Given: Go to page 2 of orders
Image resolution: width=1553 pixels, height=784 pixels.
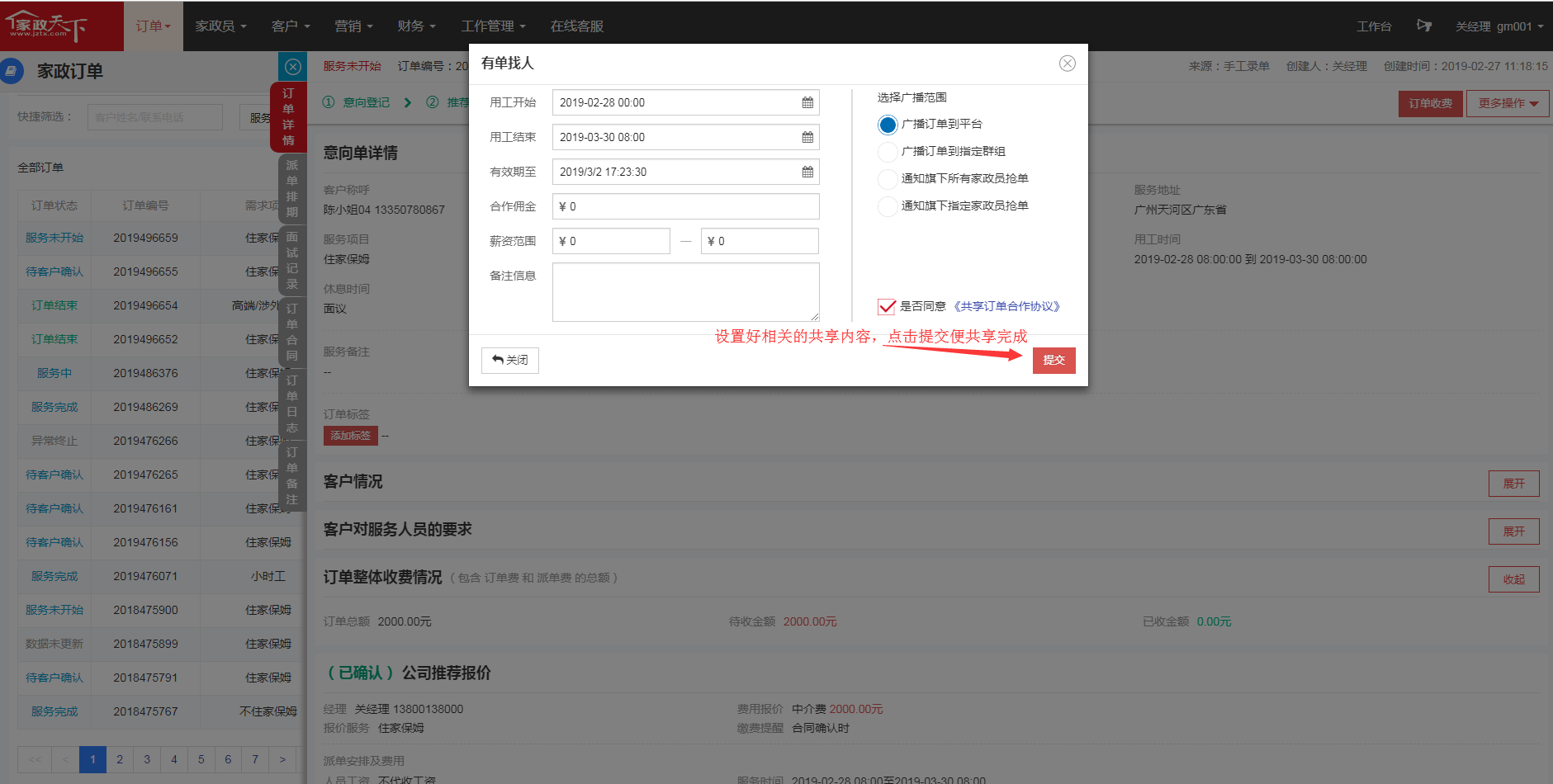Looking at the screenshot, I should pos(120,759).
